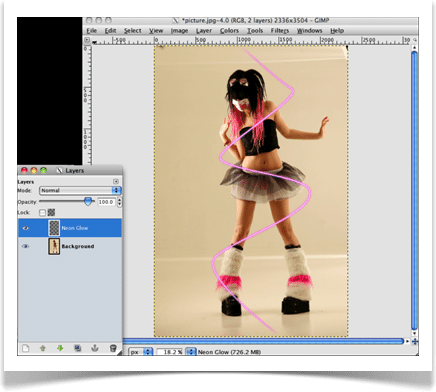The image size is (436, 392).
Task: Click the Opacity slider handle
Action: (x=88, y=201)
